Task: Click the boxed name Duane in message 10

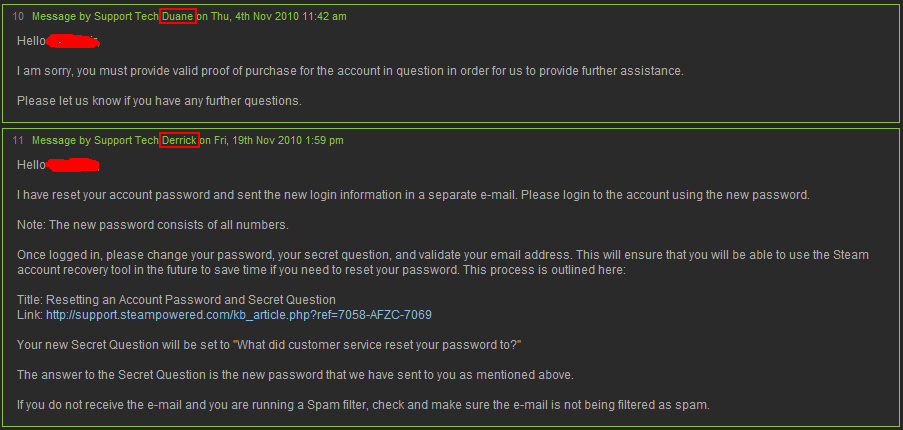Action: [x=179, y=17]
